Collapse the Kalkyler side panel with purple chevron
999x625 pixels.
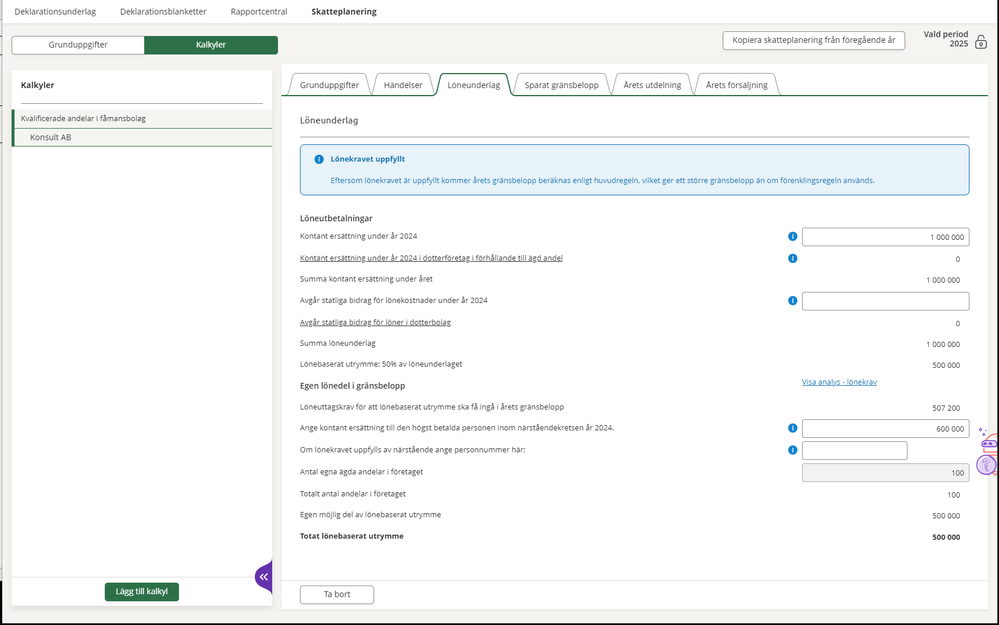pyautogui.click(x=264, y=577)
